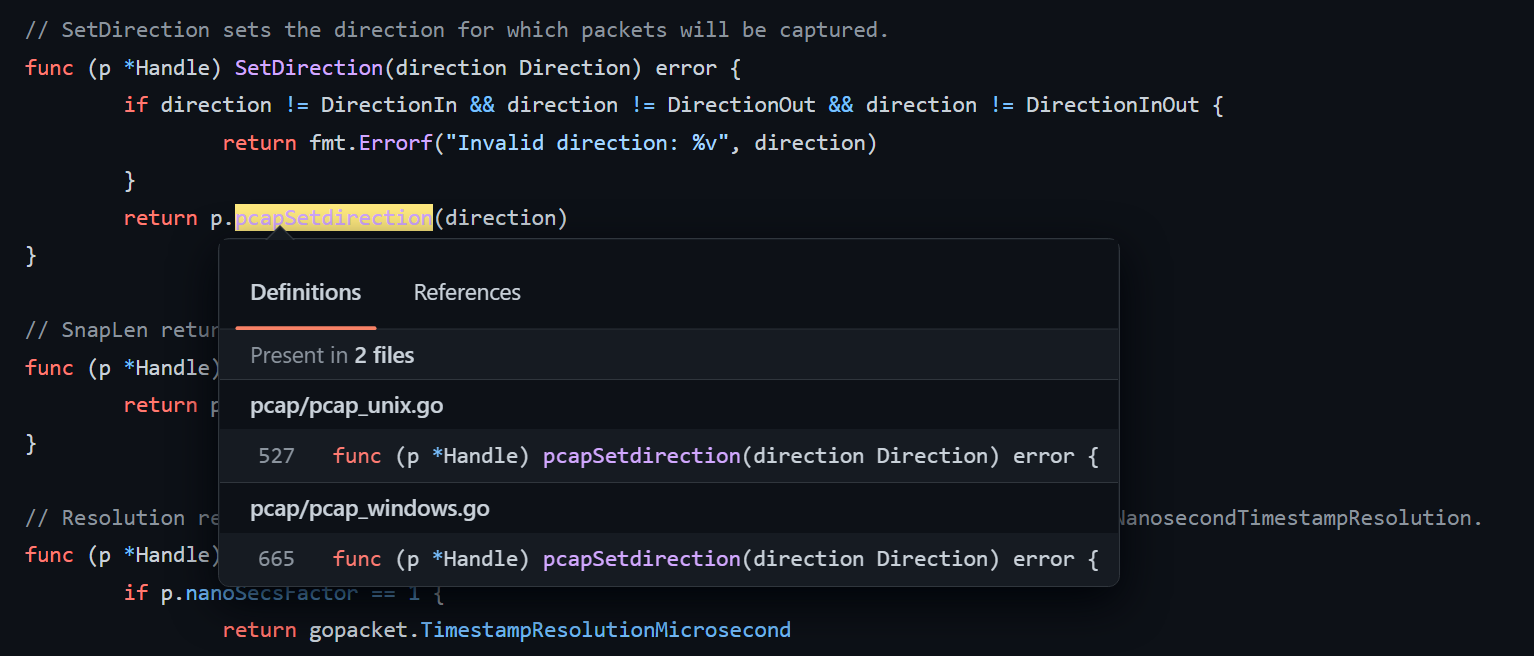Select the DirectionIn identifier
Image resolution: width=1534 pixels, height=656 pixels.
[x=387, y=104]
